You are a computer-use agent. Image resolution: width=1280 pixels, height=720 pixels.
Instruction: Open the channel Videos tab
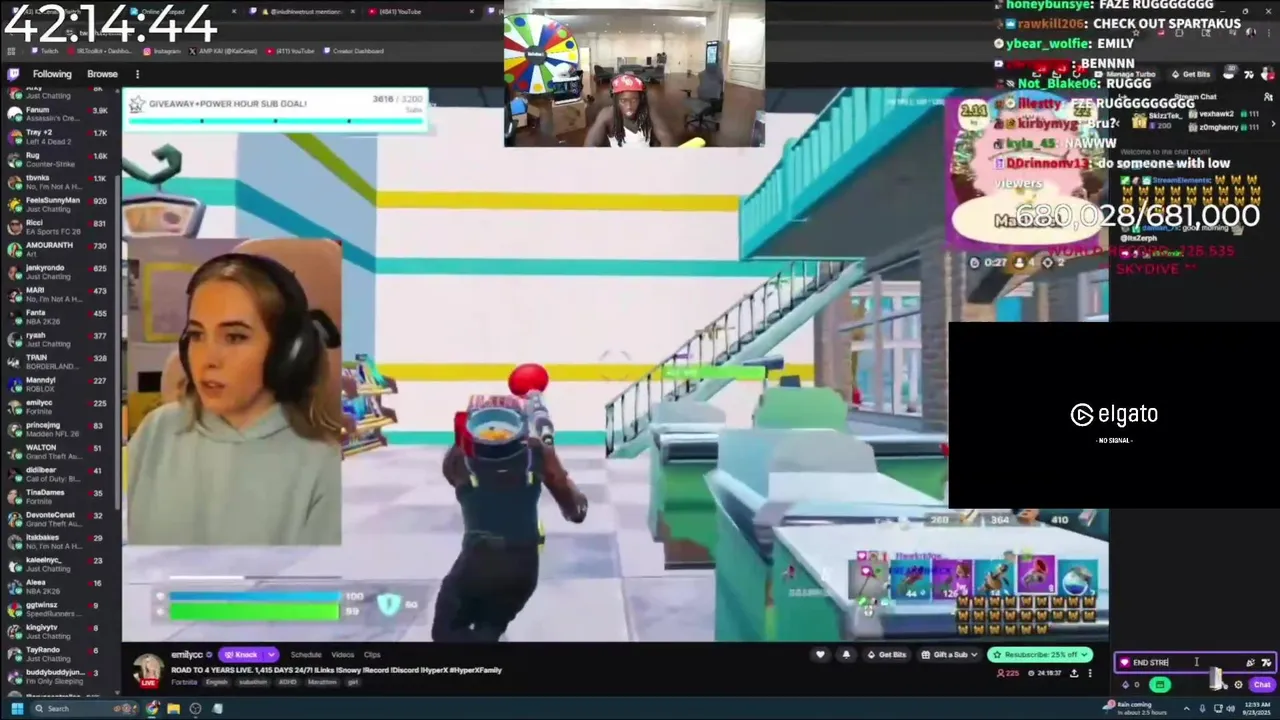point(342,655)
